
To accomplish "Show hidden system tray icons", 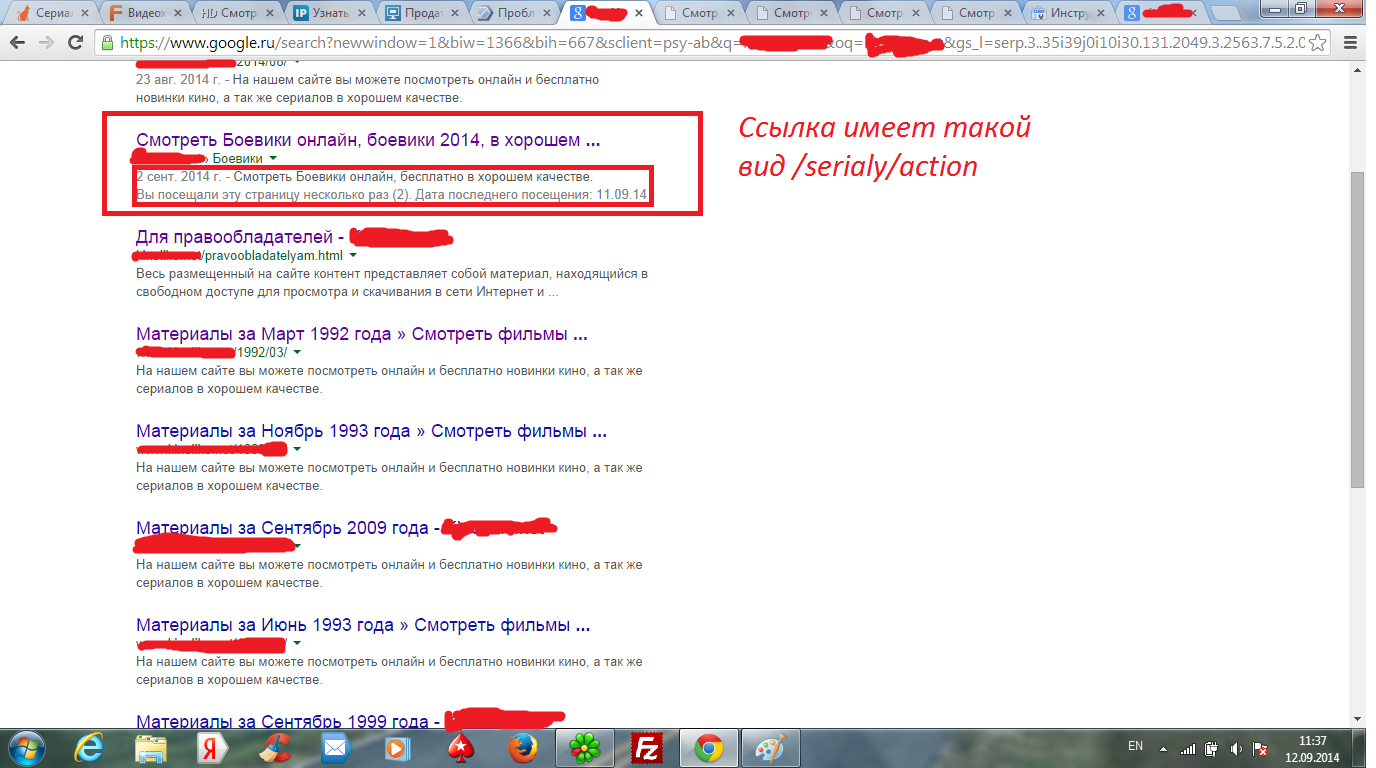I will (x=1165, y=748).
